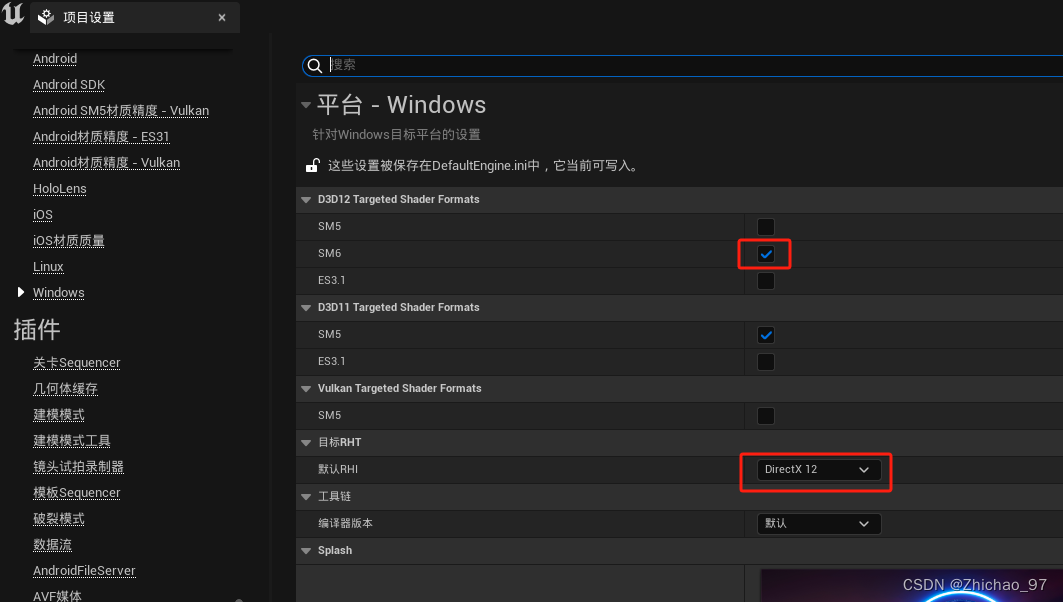1063x602 pixels.
Task: Uncheck SM6 under D3D12 Targeted Shader Formats
Action: click(x=766, y=254)
